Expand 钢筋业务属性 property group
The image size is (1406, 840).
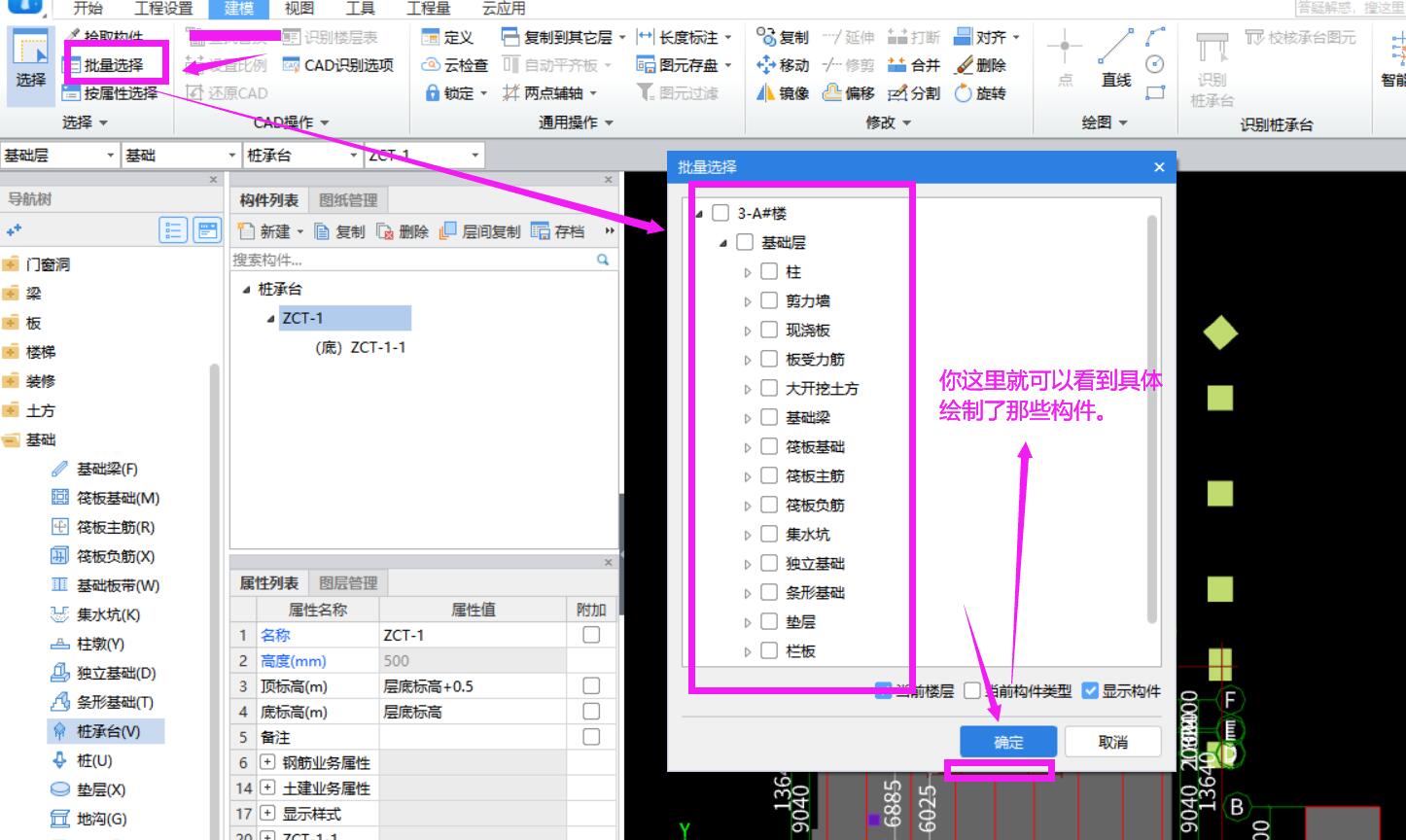point(267,763)
